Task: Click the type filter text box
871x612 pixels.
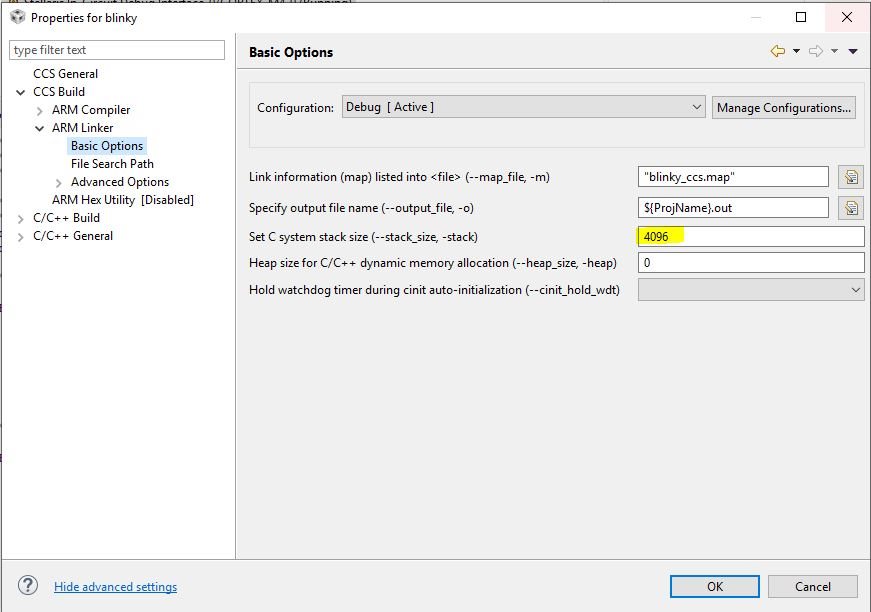Action: [117, 50]
